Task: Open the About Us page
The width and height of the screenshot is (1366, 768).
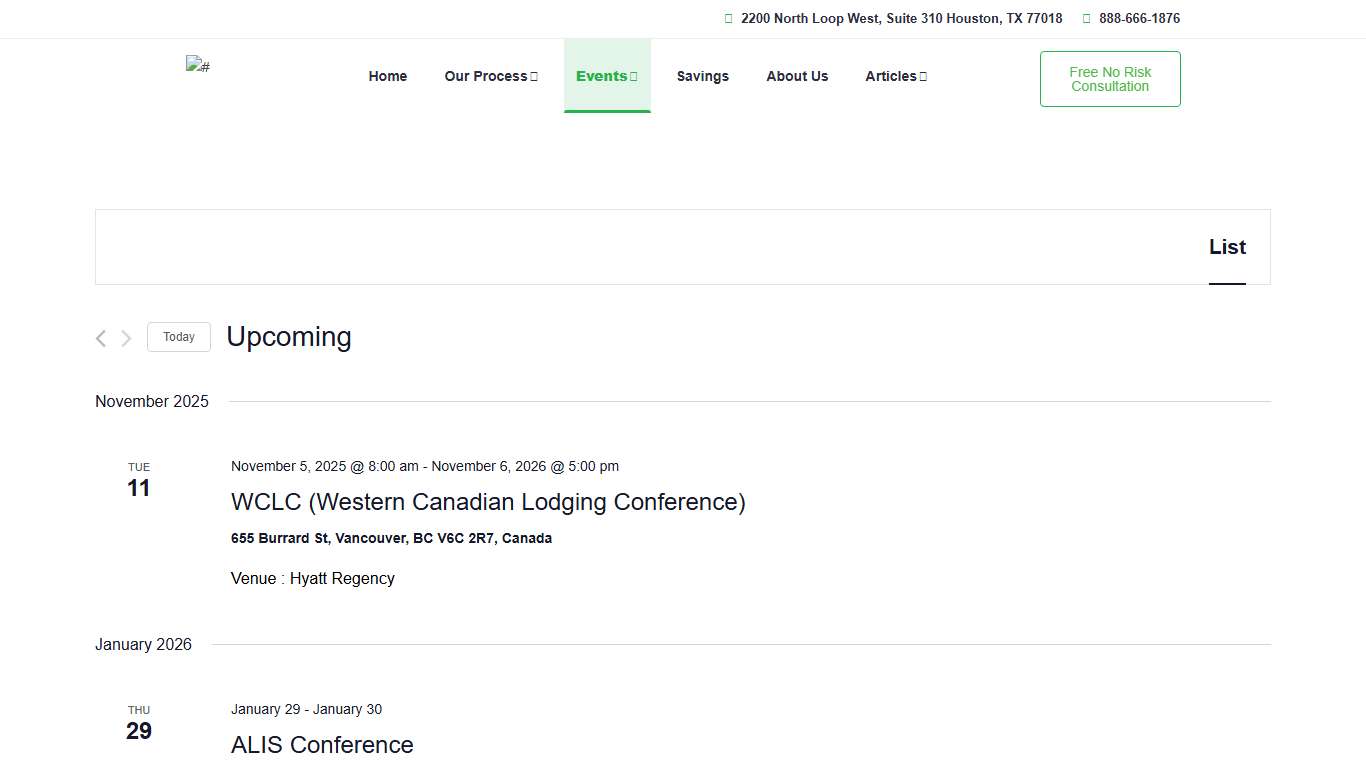Action: tap(797, 76)
